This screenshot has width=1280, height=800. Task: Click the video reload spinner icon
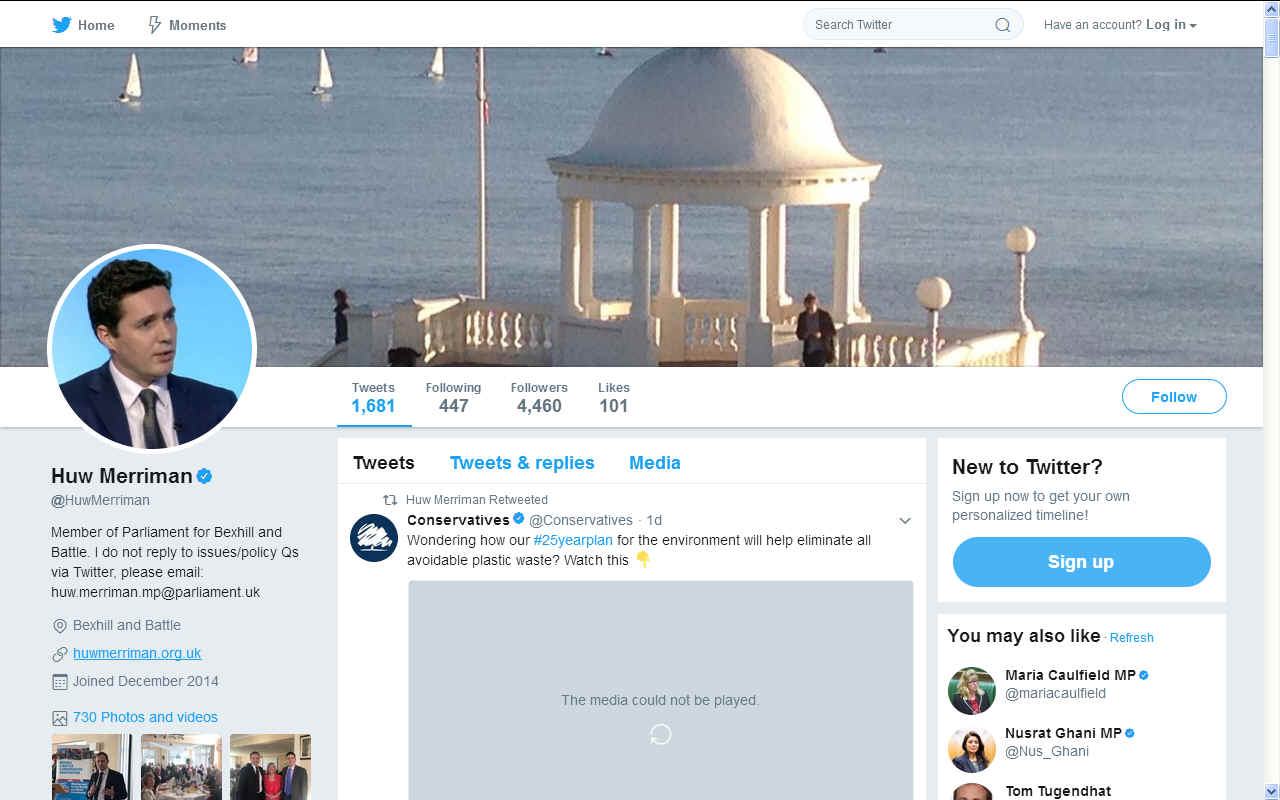[660, 735]
